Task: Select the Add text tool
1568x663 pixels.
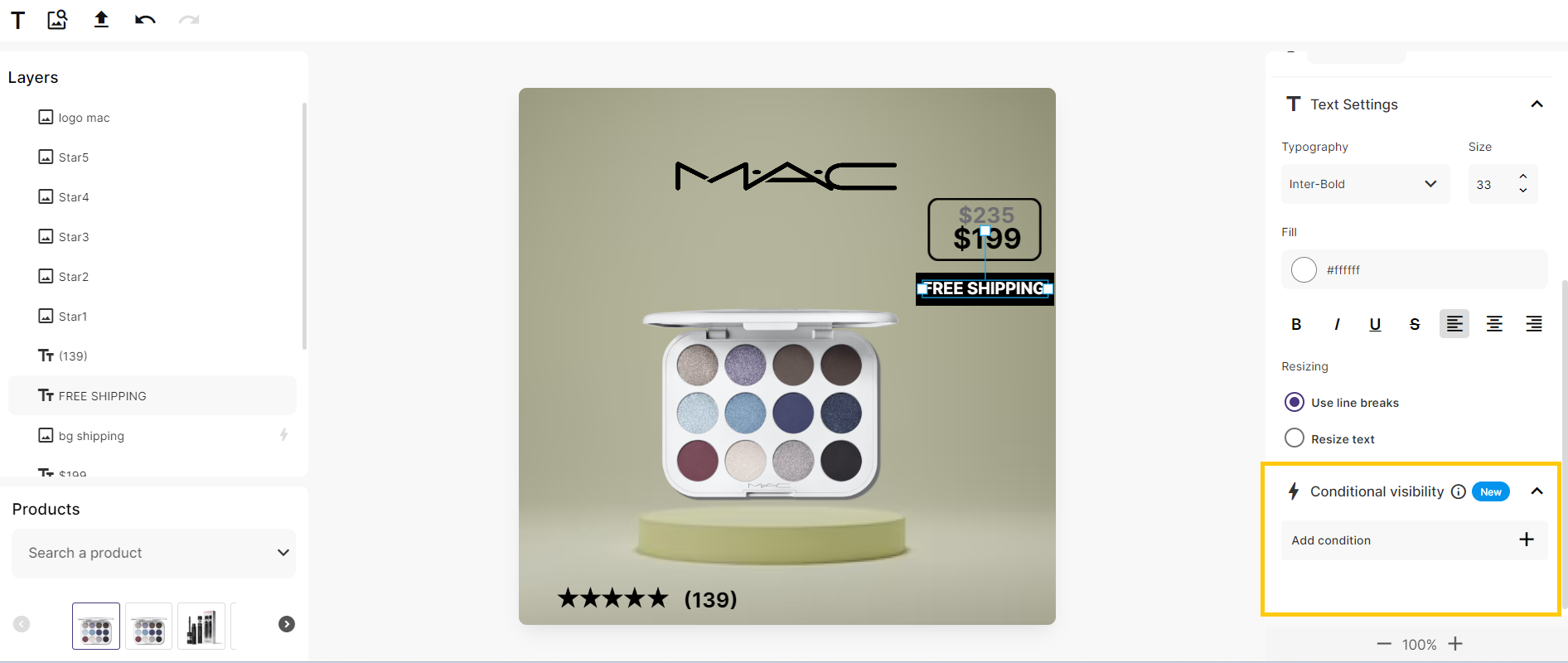Action: pyautogui.click(x=17, y=20)
